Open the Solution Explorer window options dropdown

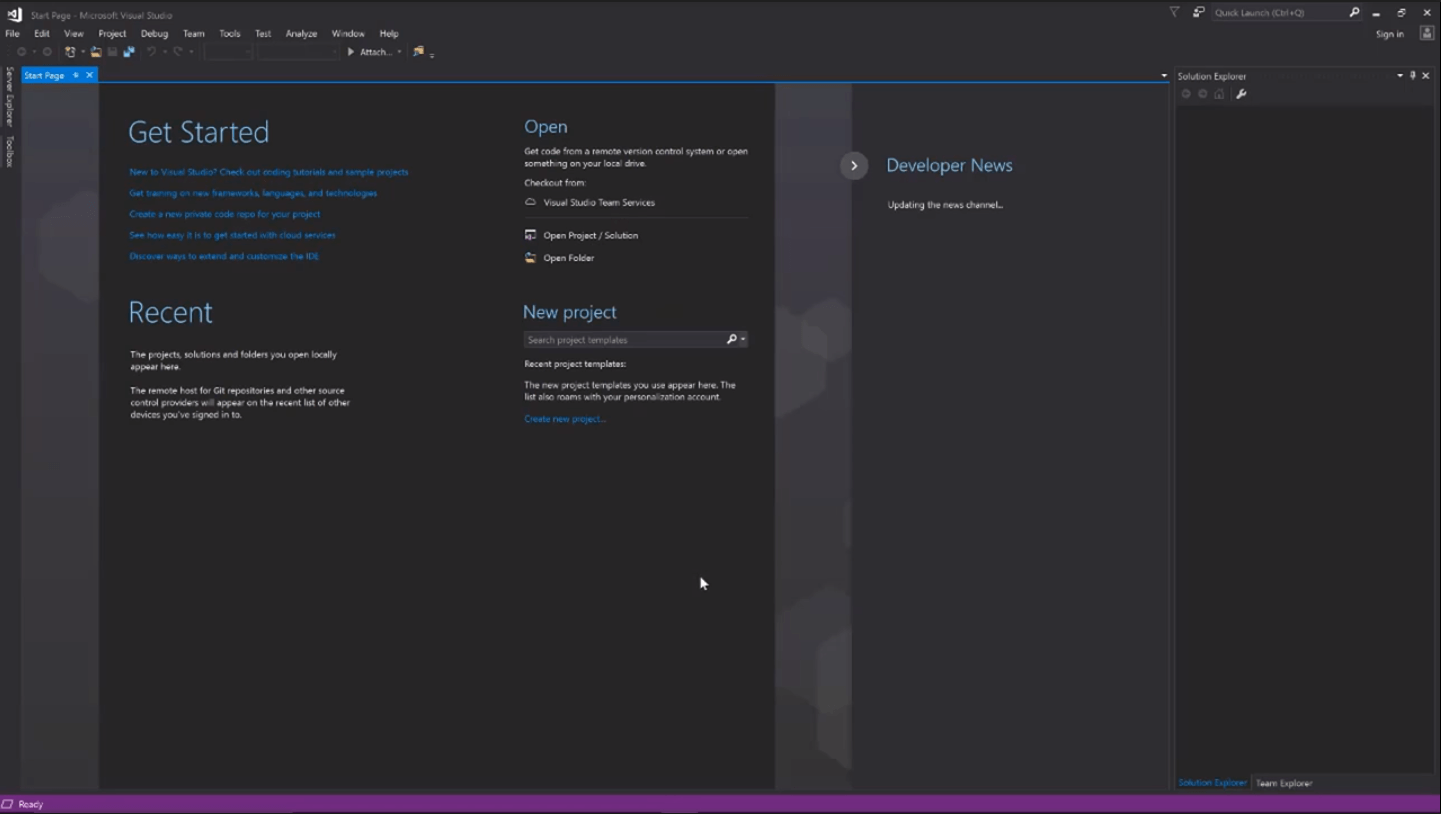pyautogui.click(x=1400, y=75)
